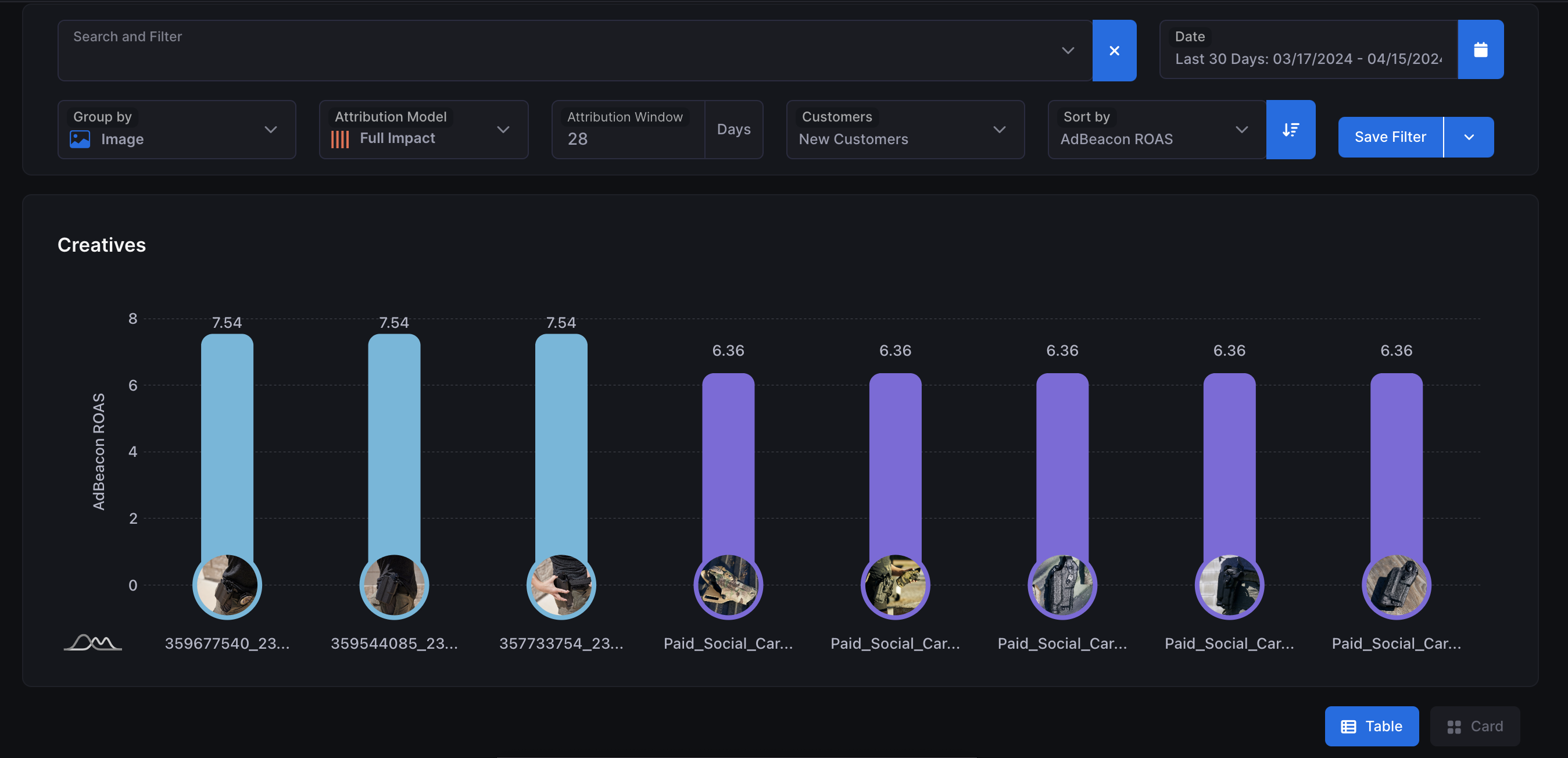Select the 357733754_23 creative thumbnail
Viewport: 1568px width, 758px height.
pos(561,584)
